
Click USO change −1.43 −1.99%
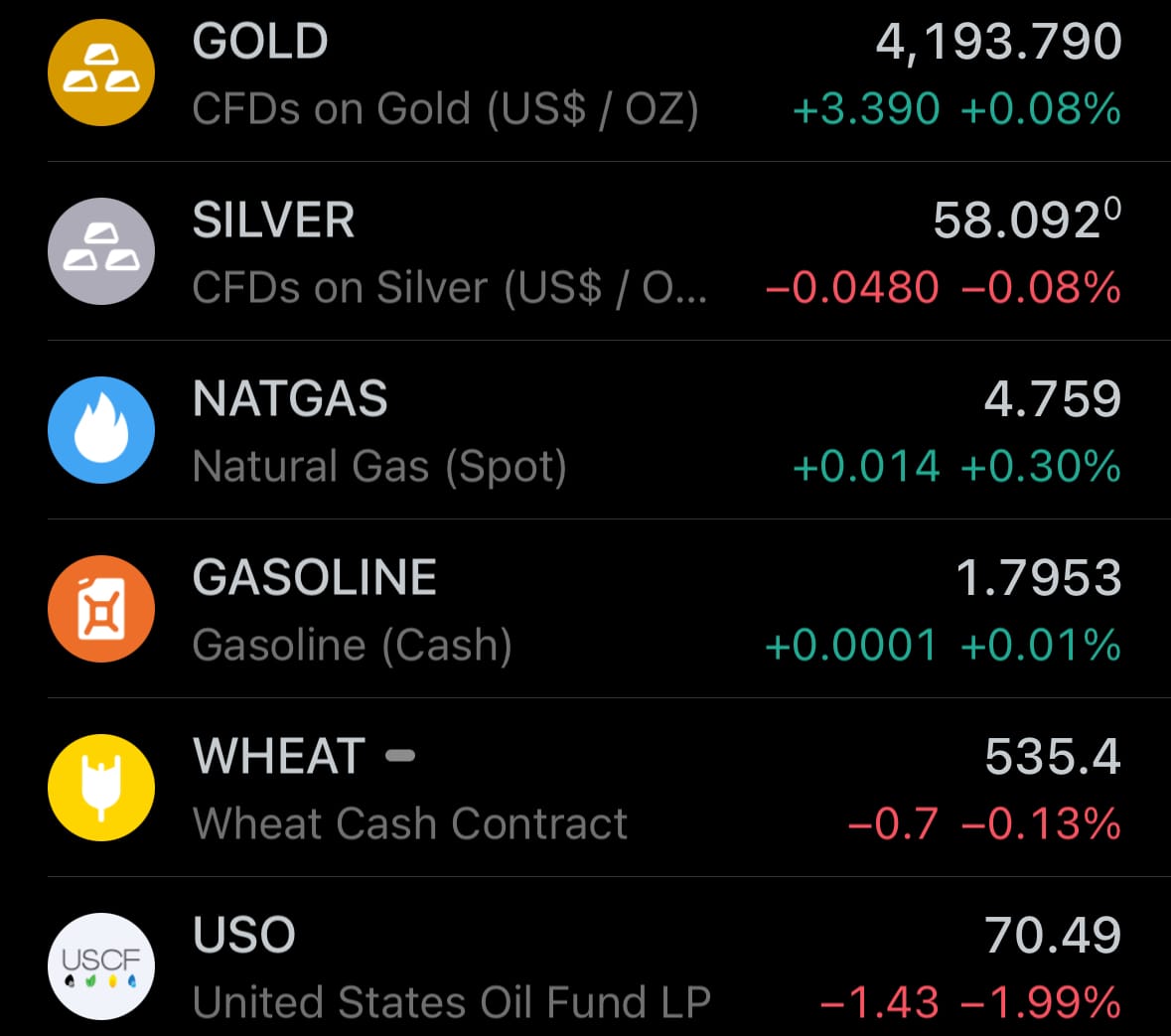pyautogui.click(x=970, y=1003)
